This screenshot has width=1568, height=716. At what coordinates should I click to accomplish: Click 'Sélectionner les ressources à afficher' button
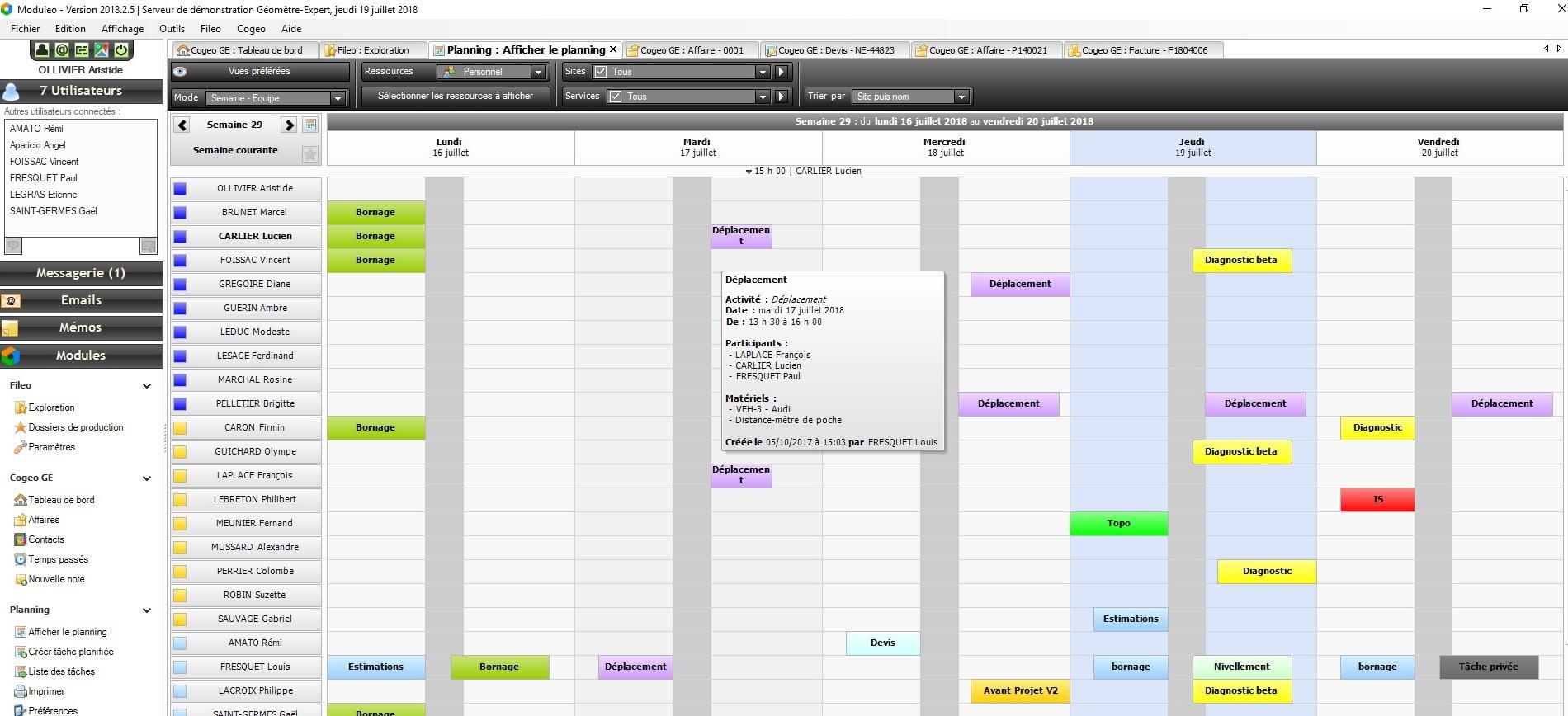[455, 97]
